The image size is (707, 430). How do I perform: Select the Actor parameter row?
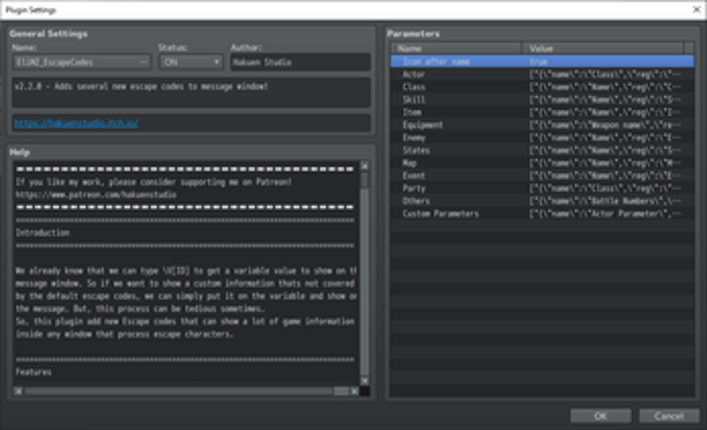542,74
